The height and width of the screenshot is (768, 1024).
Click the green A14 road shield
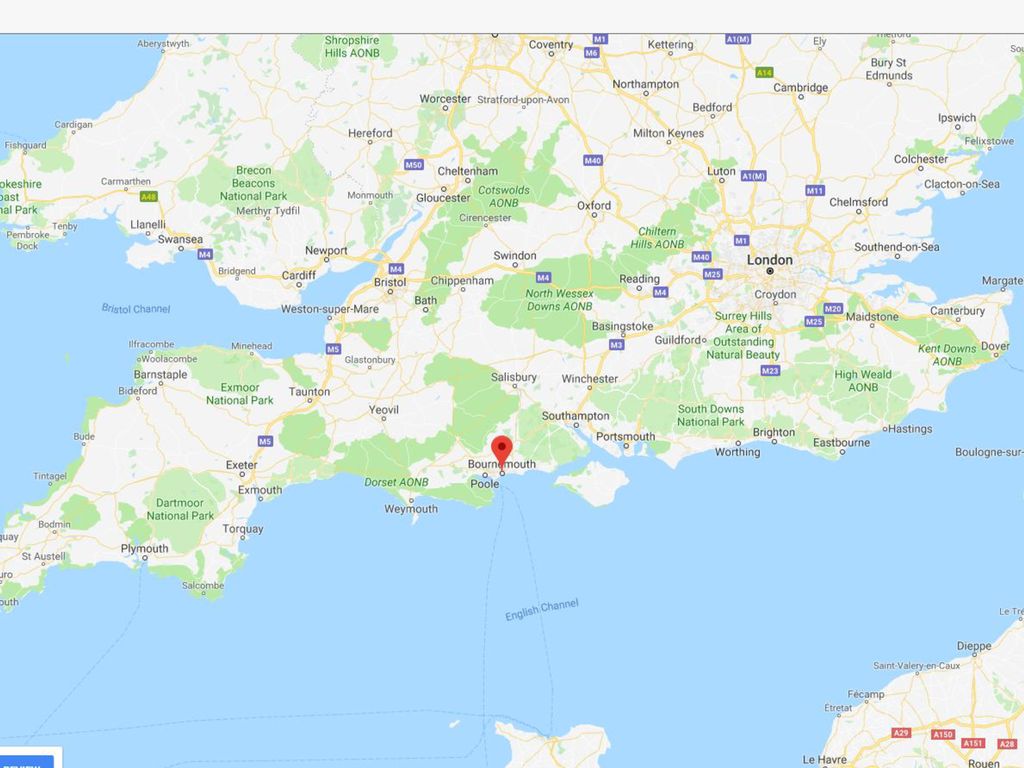tap(764, 72)
